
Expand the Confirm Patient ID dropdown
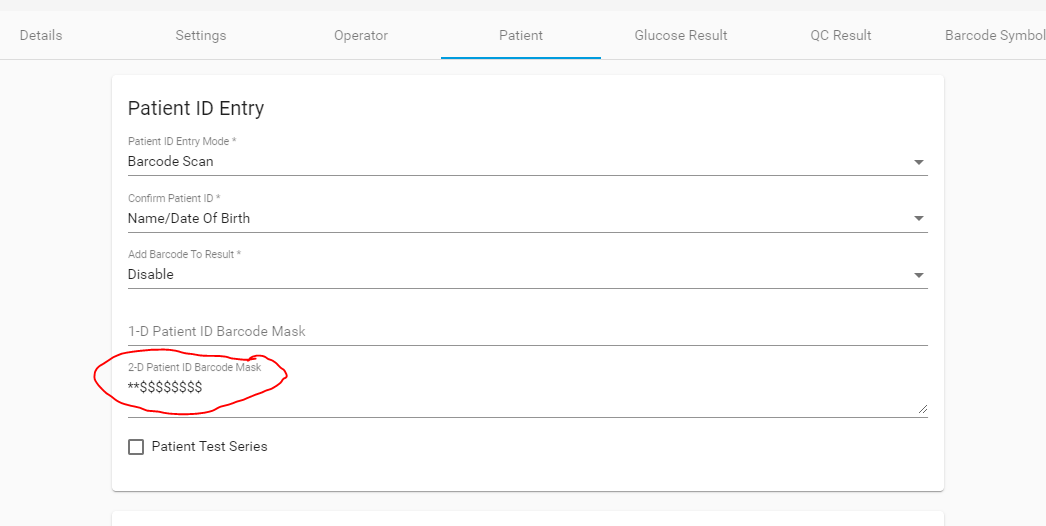pos(520,218)
